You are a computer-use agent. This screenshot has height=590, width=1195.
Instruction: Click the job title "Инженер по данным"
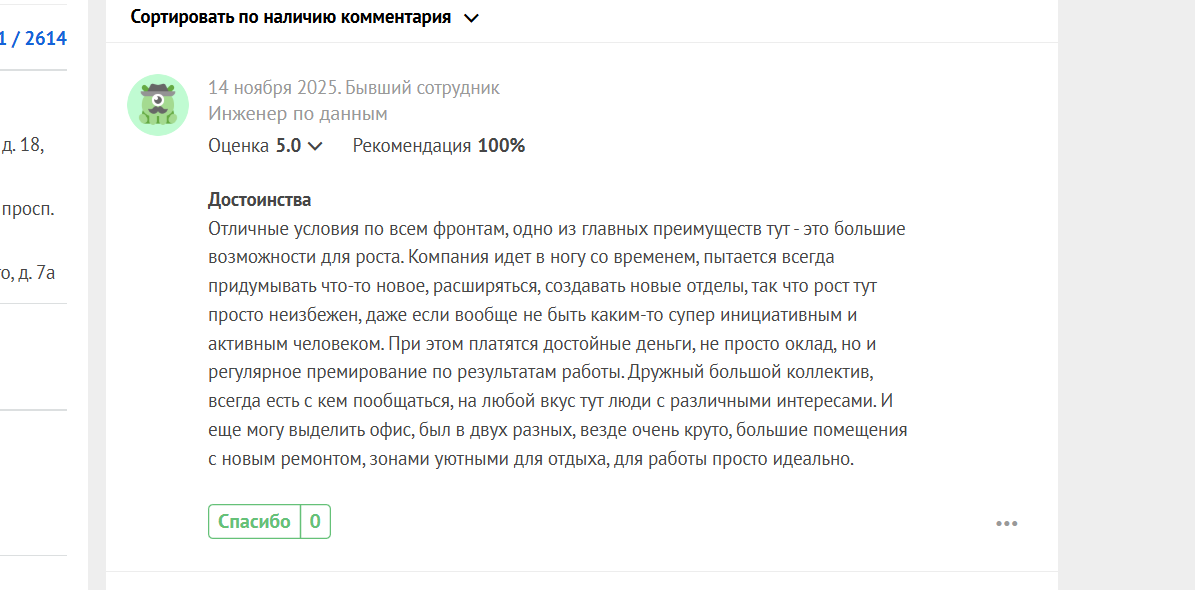(x=297, y=114)
